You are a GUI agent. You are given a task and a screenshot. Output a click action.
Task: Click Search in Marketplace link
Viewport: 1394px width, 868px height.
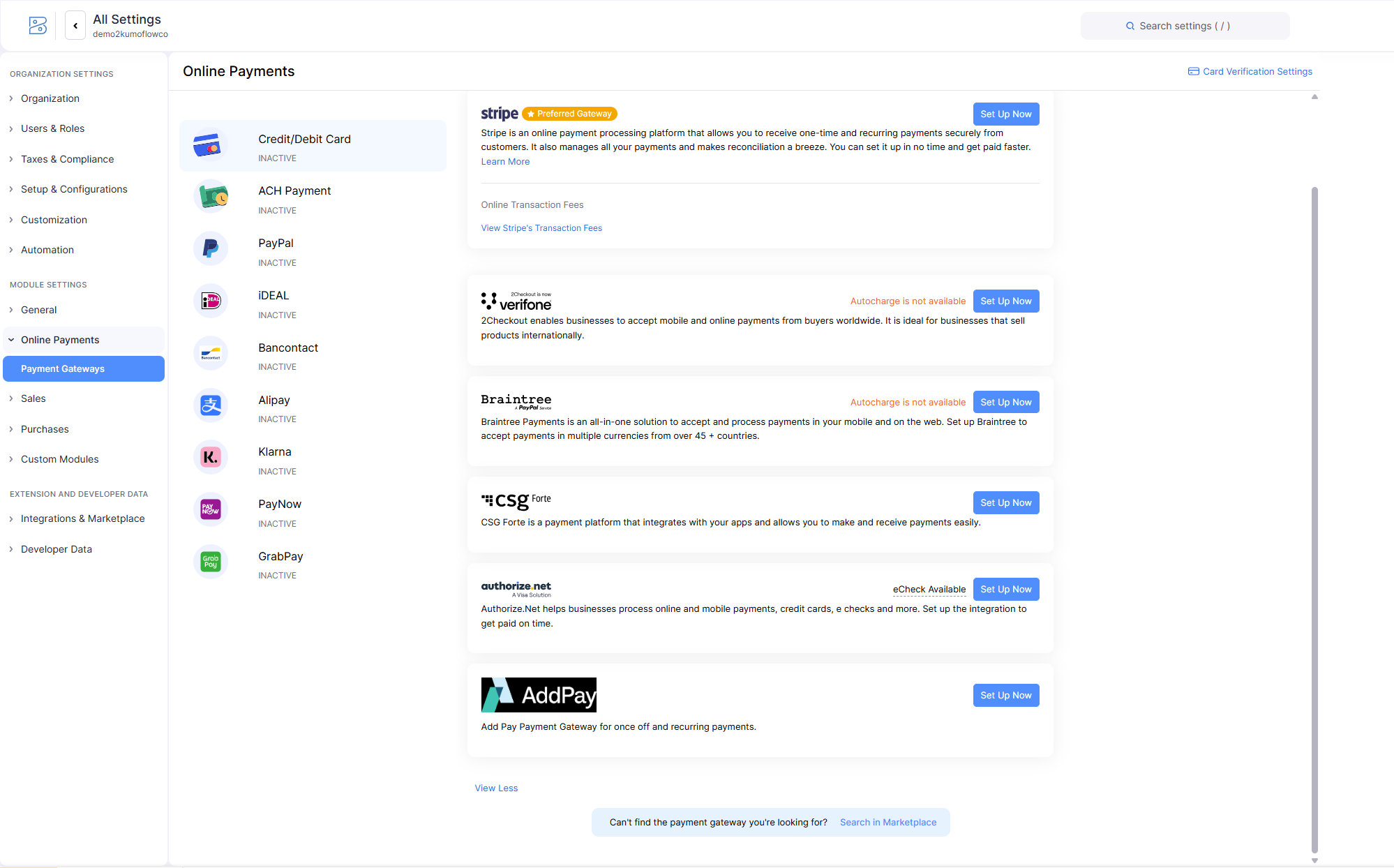coord(887,823)
